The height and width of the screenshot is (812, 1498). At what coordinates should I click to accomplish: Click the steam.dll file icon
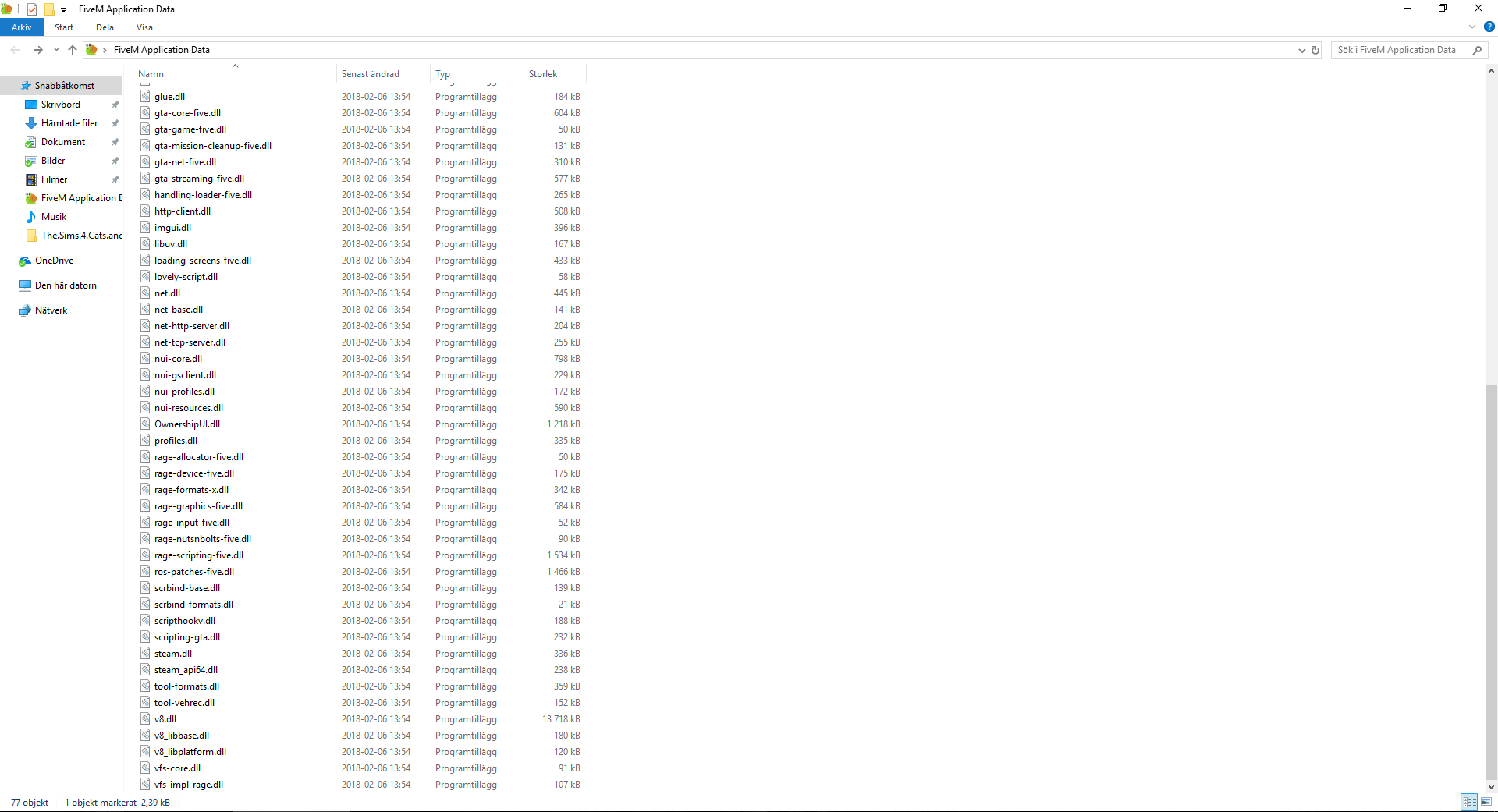[x=145, y=654]
